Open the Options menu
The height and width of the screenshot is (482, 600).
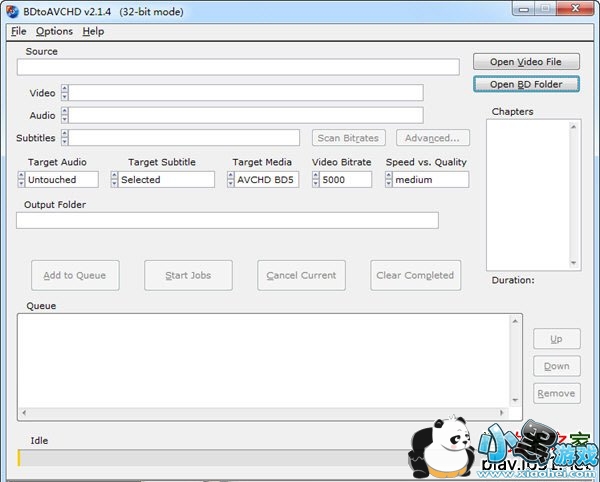coord(54,31)
